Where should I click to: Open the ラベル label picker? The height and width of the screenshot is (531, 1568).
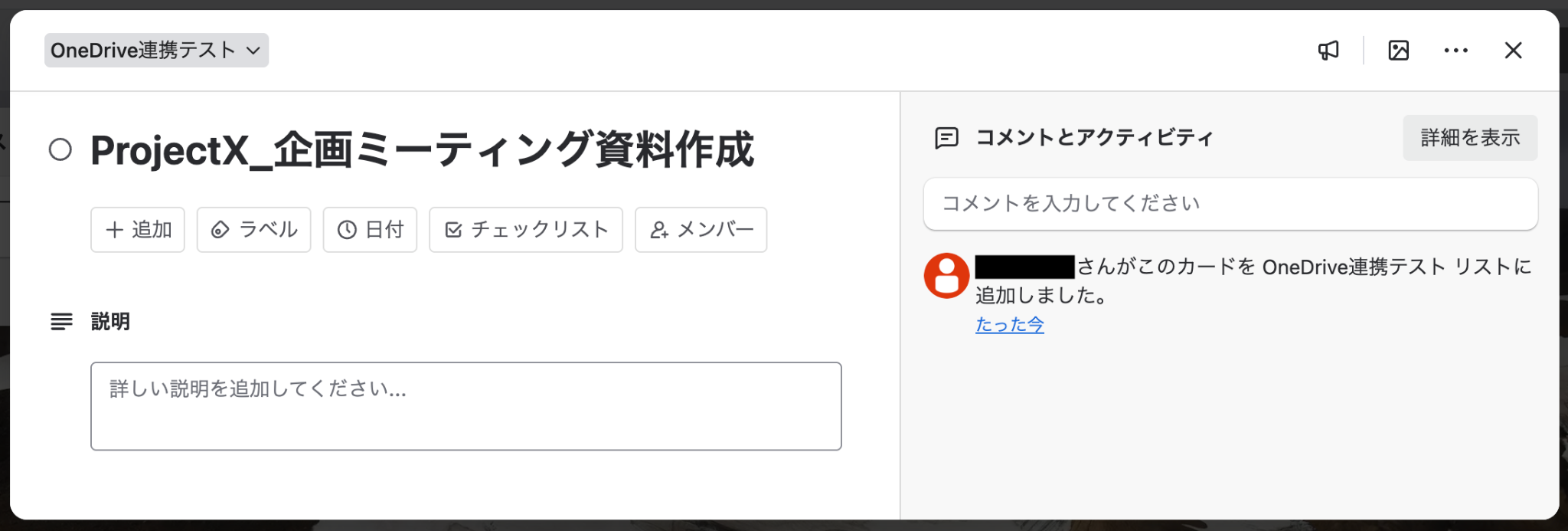(253, 230)
